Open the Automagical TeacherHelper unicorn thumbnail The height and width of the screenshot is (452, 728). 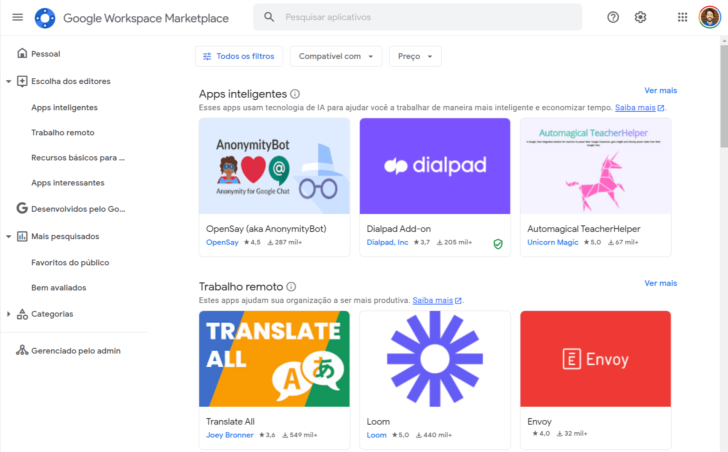pos(596,166)
